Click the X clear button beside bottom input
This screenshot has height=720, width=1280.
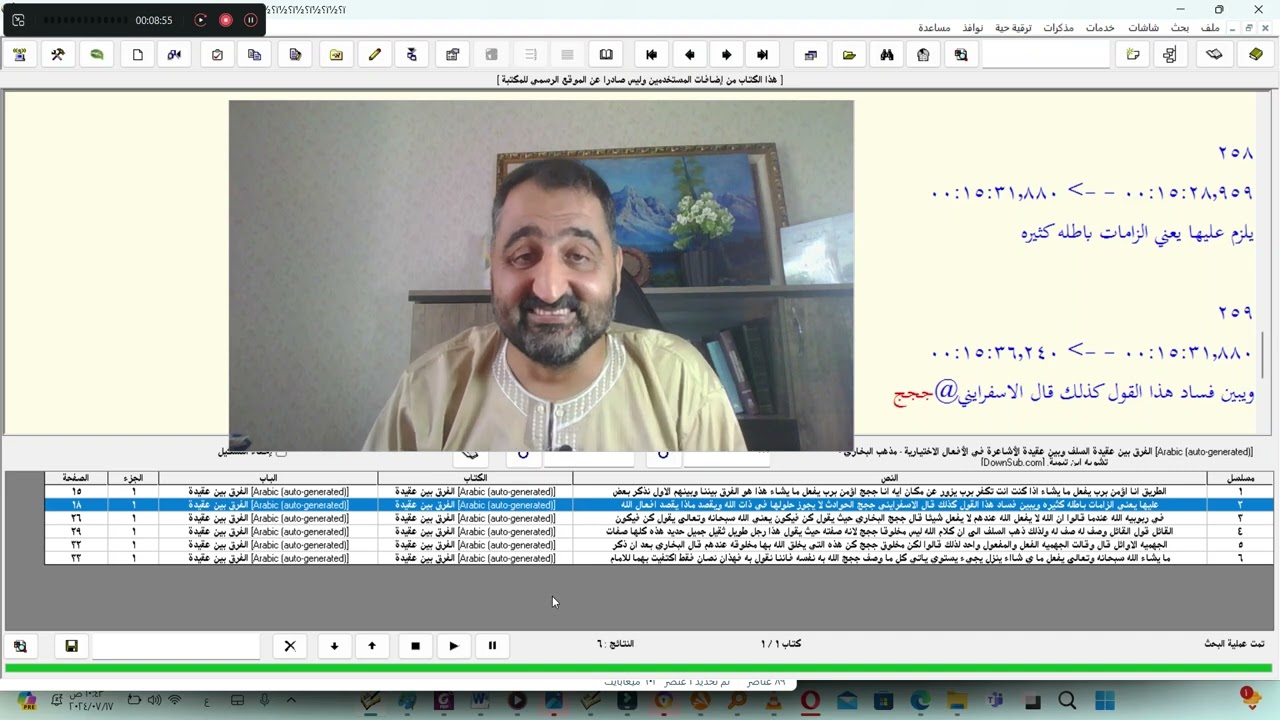tap(290, 646)
